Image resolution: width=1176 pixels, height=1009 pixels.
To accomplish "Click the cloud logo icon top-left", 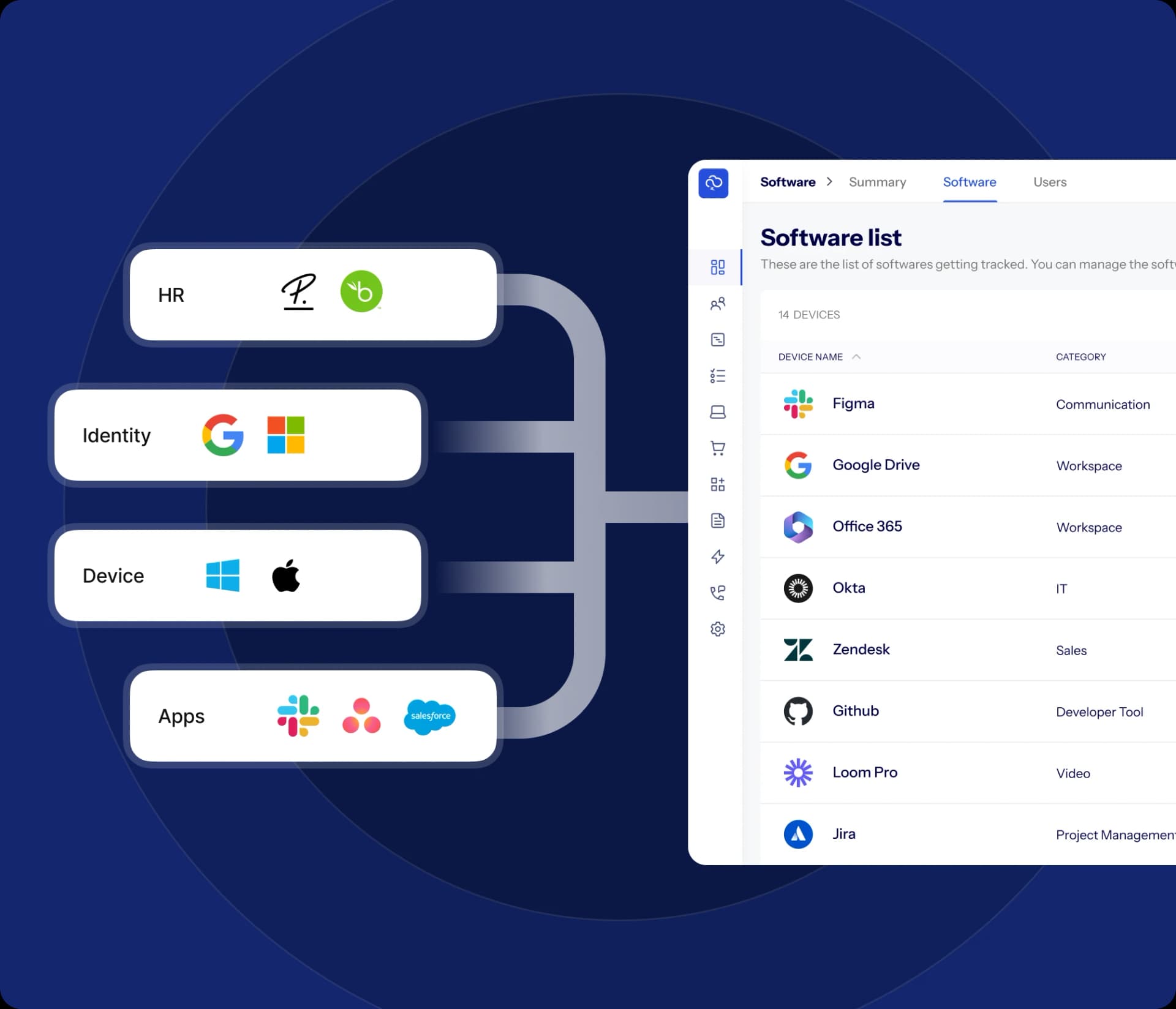I will [713, 183].
